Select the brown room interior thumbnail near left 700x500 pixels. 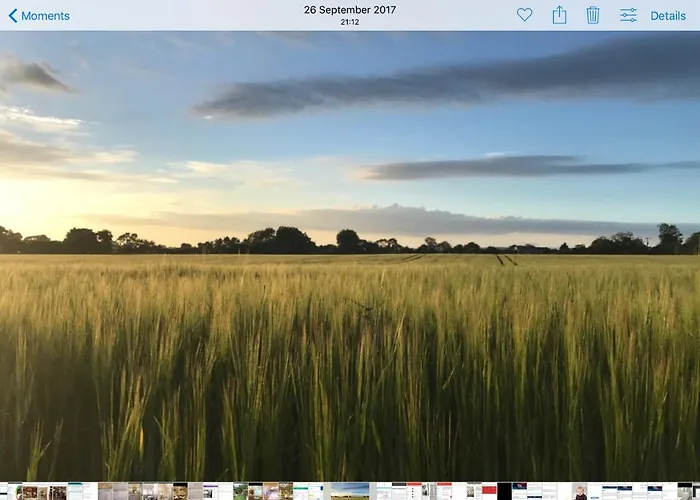28,491
